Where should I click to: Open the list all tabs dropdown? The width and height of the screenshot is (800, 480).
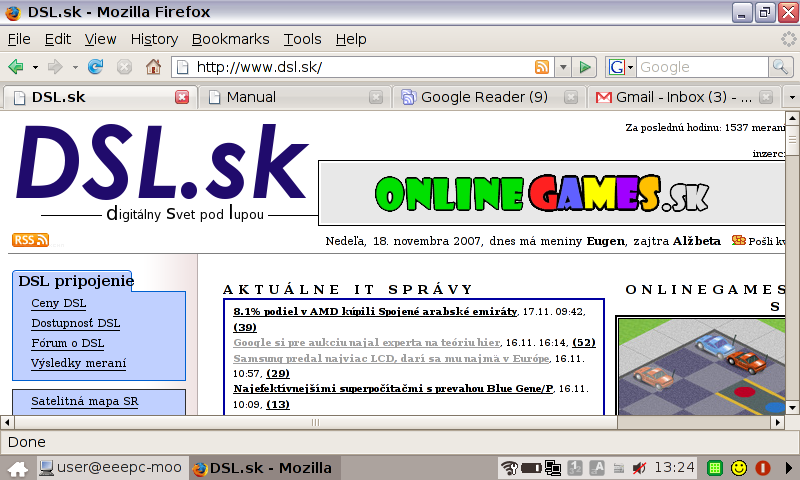(791, 97)
